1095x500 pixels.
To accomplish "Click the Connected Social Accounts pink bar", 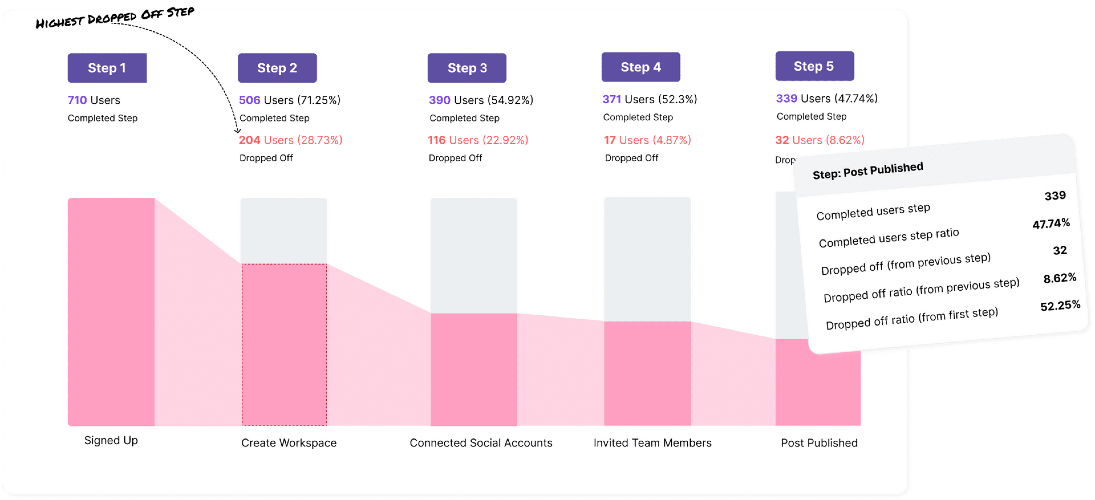I will coord(473,369).
